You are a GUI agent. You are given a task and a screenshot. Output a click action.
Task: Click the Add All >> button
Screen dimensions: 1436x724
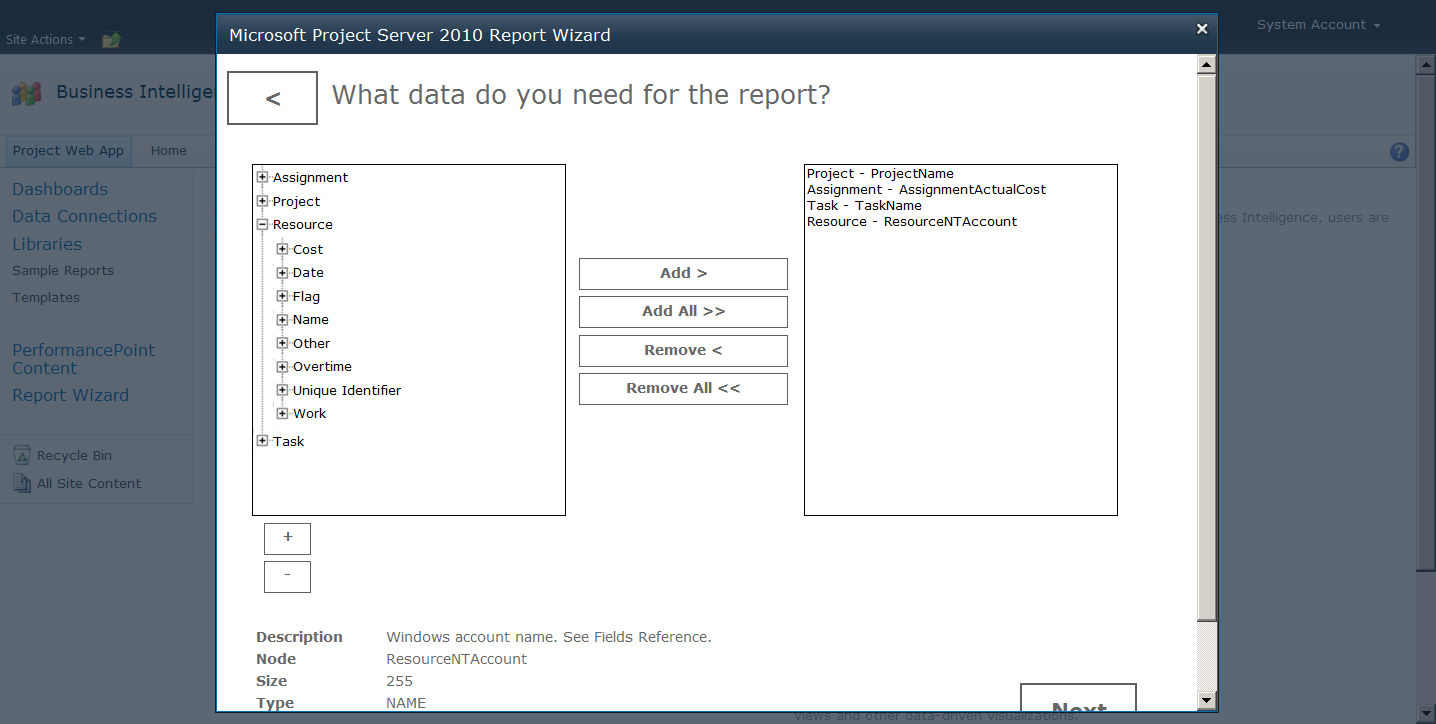point(683,311)
